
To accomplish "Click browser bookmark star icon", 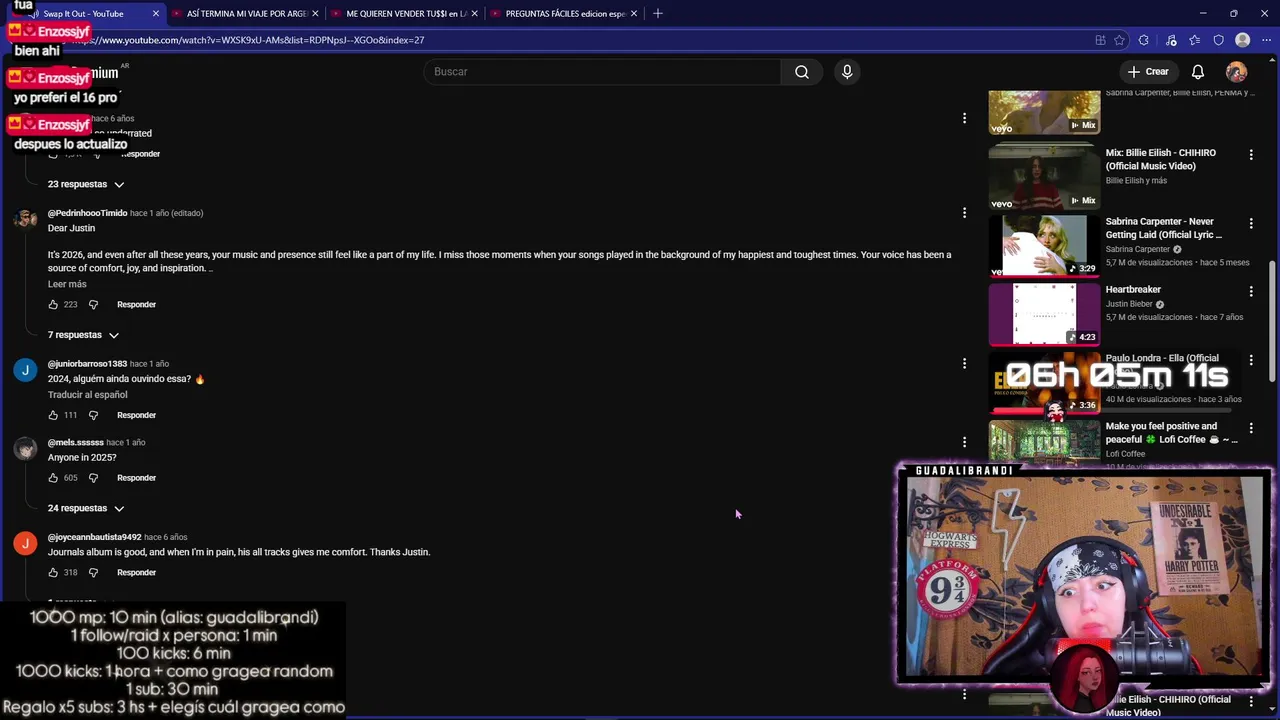I will click(1120, 40).
